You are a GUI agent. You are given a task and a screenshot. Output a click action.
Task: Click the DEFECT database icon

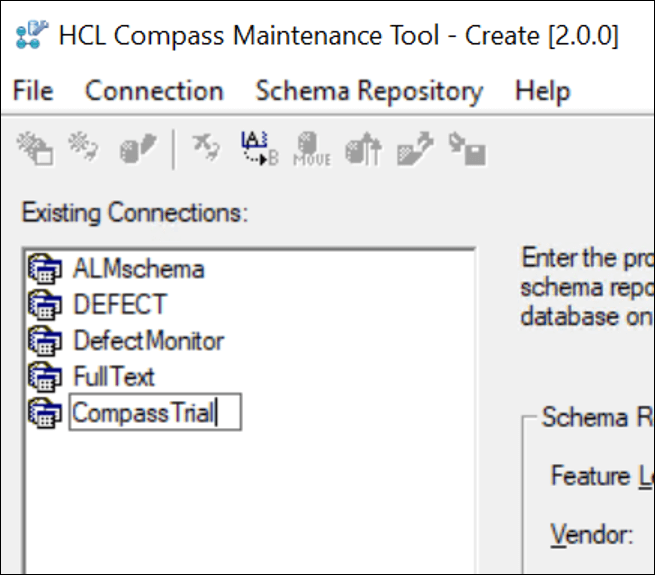pos(45,304)
